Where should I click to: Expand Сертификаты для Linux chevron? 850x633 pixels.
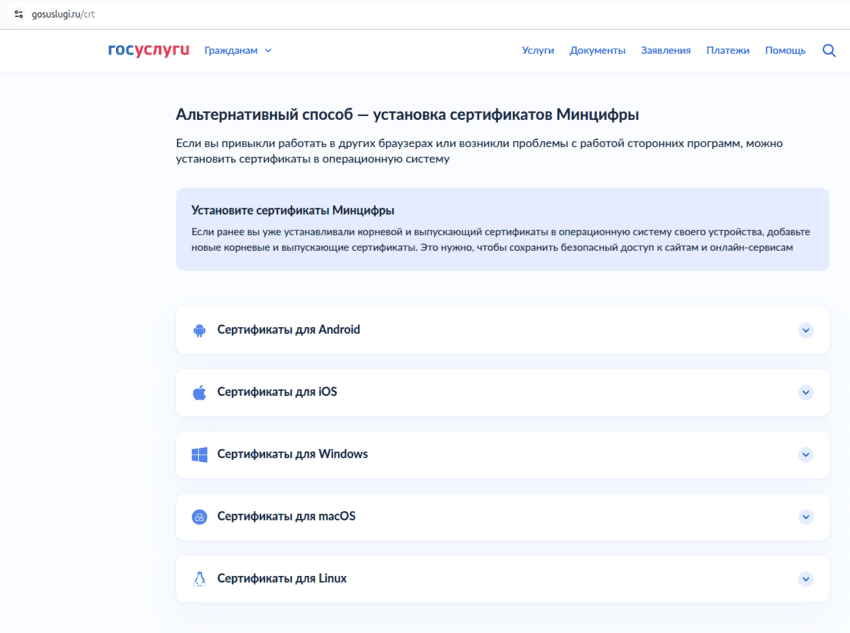(x=806, y=579)
